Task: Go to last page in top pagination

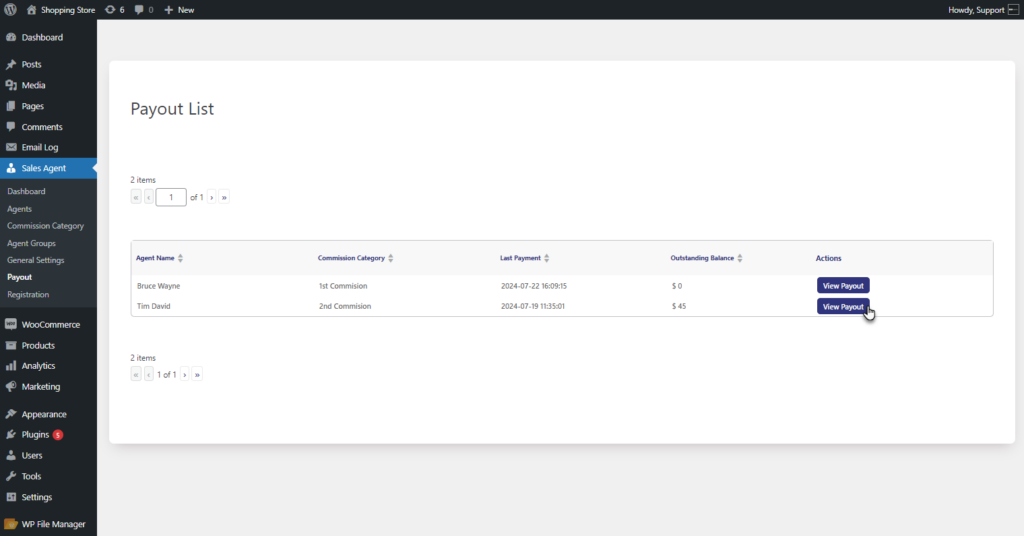Action: pyautogui.click(x=224, y=197)
